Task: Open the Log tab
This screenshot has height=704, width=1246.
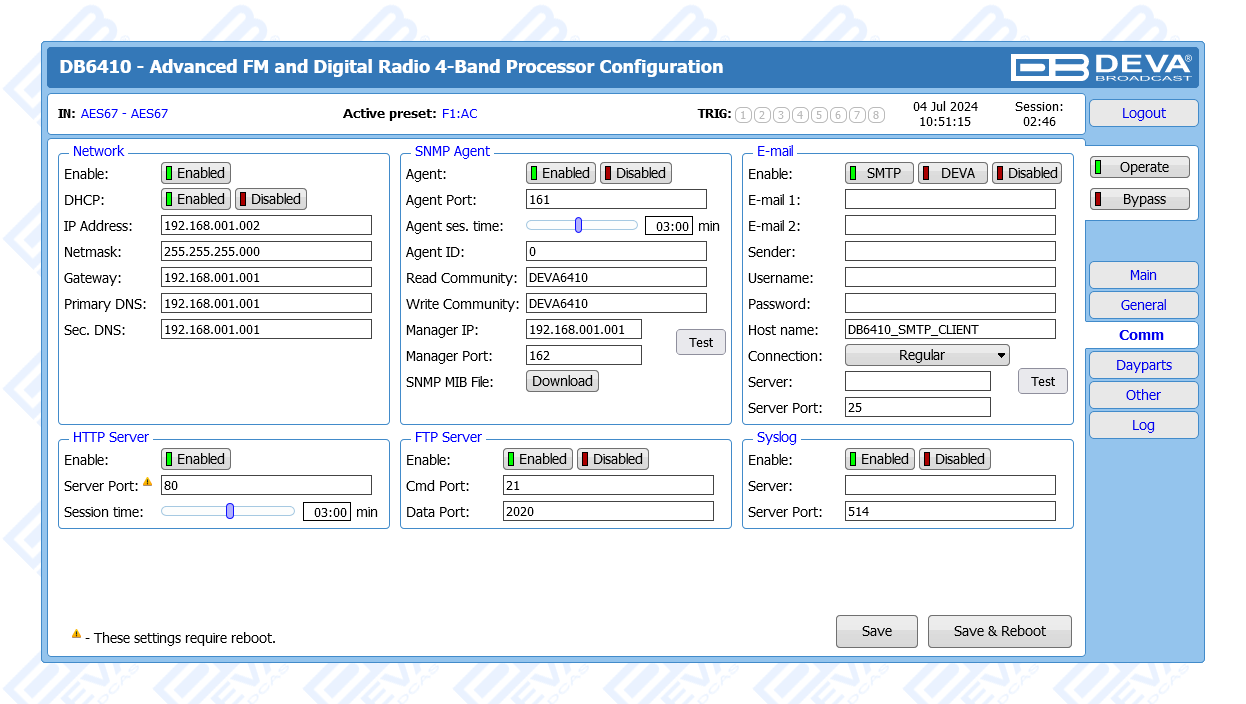Action: click(1143, 425)
